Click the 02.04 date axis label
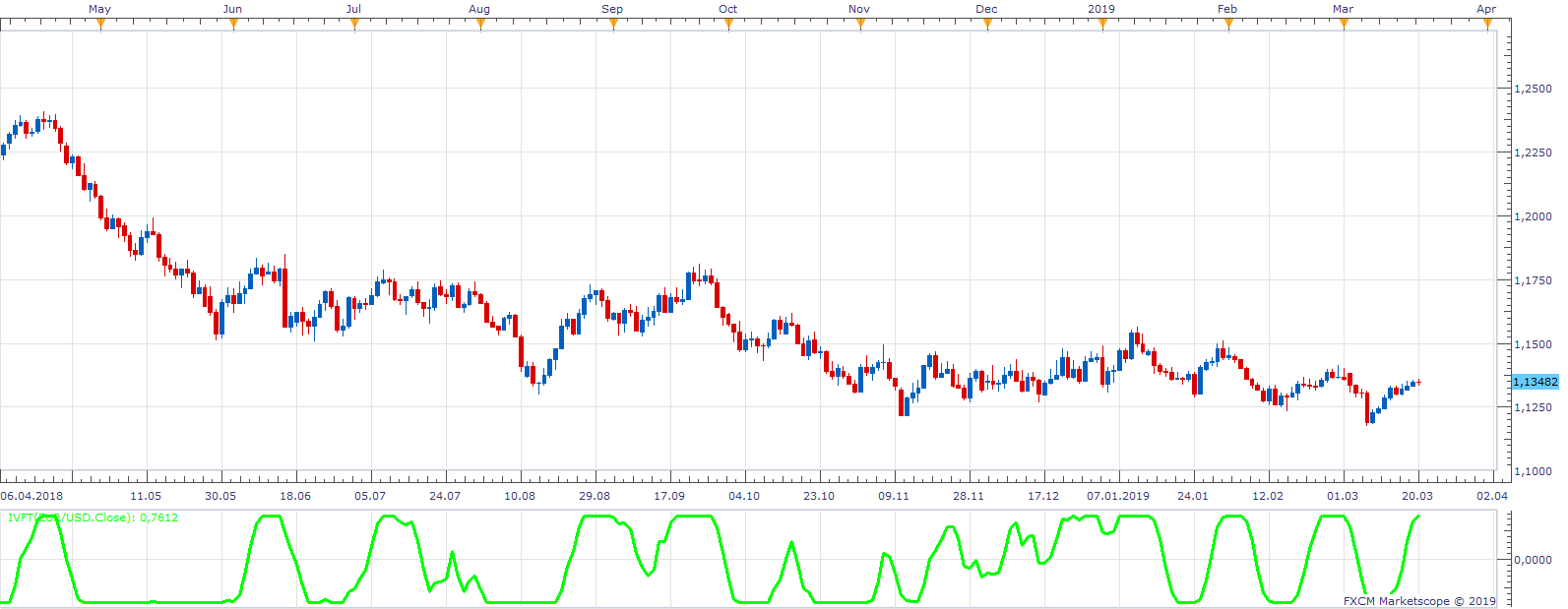 [x=1492, y=496]
